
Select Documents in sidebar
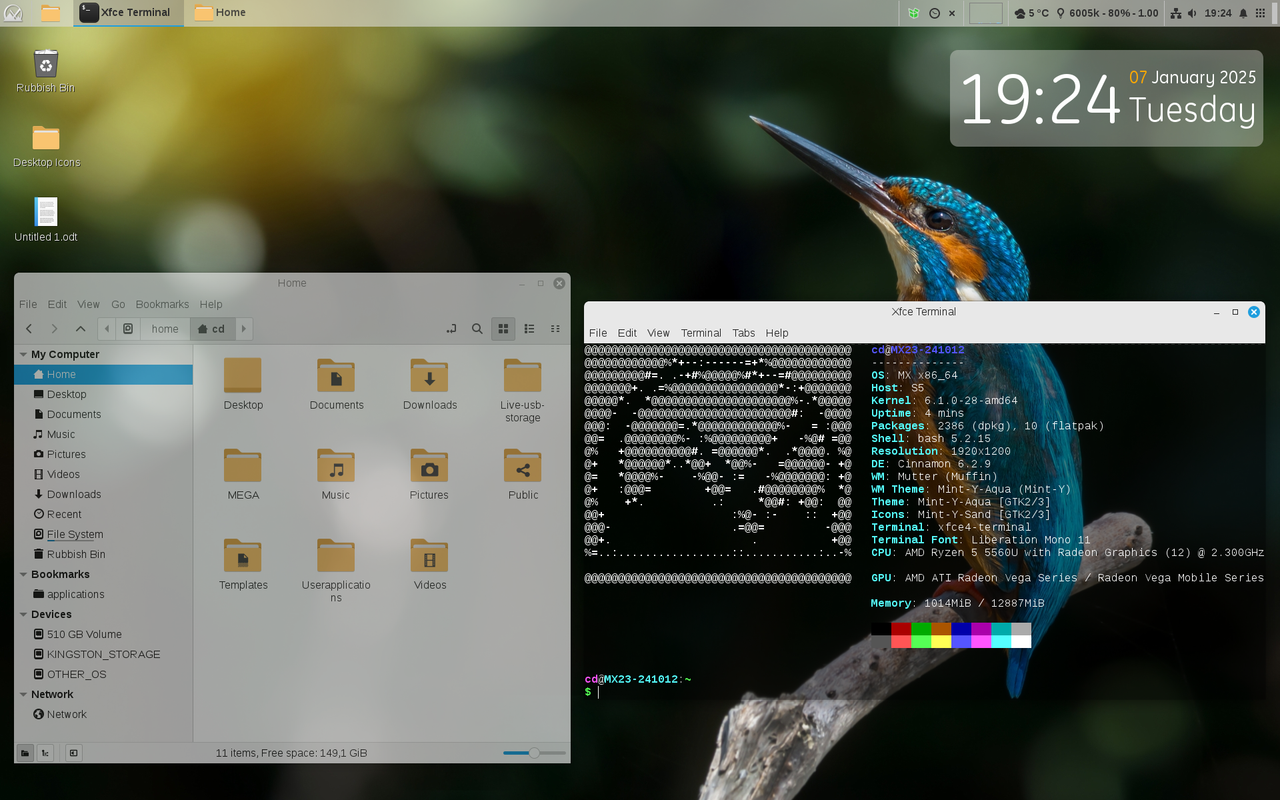point(103,414)
